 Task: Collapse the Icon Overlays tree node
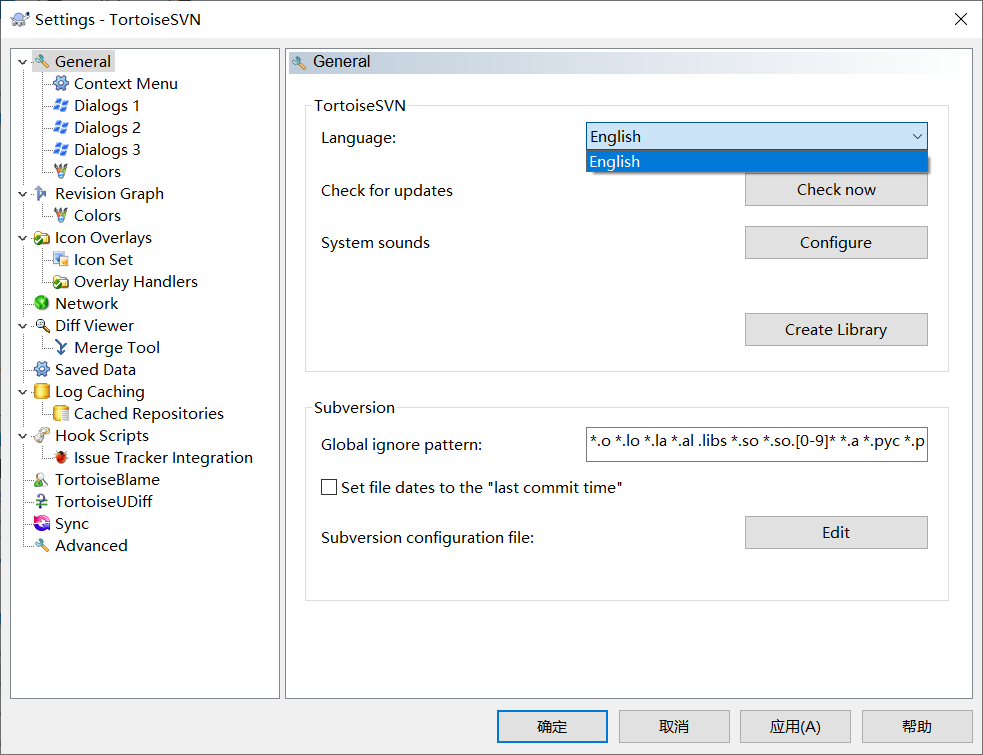[x=23, y=238]
